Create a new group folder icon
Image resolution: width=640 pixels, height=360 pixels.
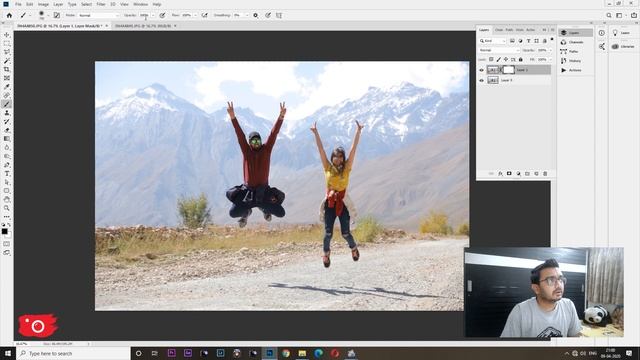click(527, 173)
